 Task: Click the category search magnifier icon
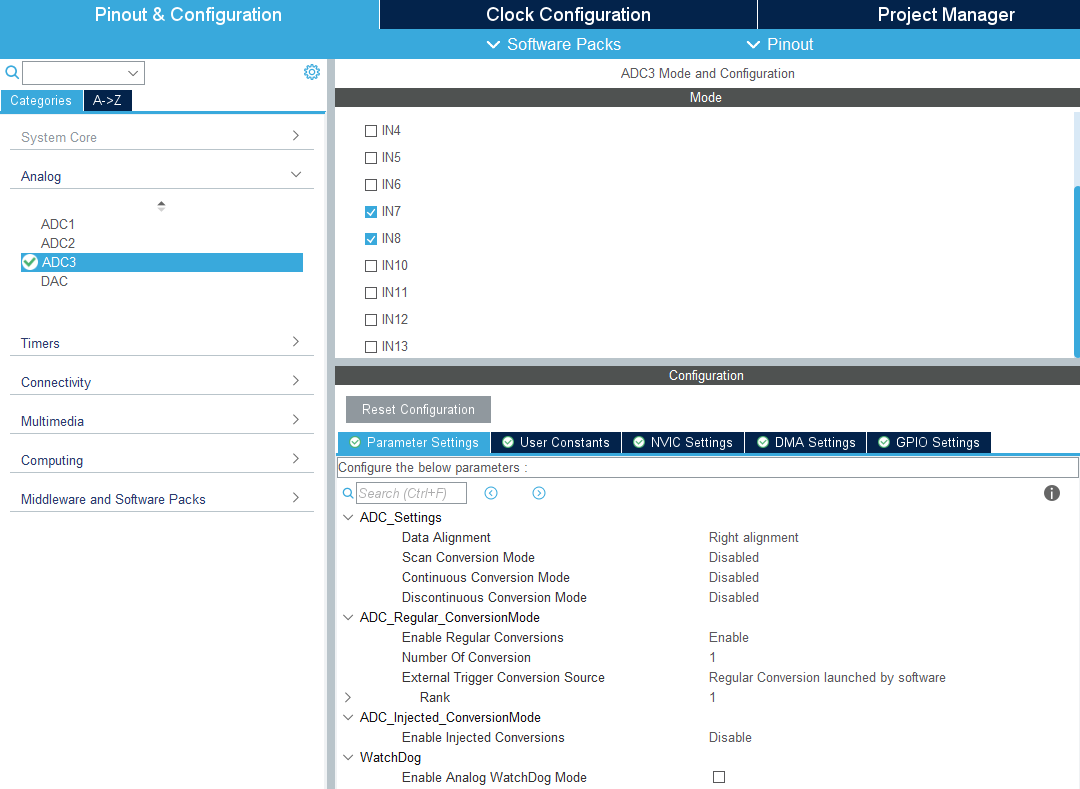coord(12,72)
